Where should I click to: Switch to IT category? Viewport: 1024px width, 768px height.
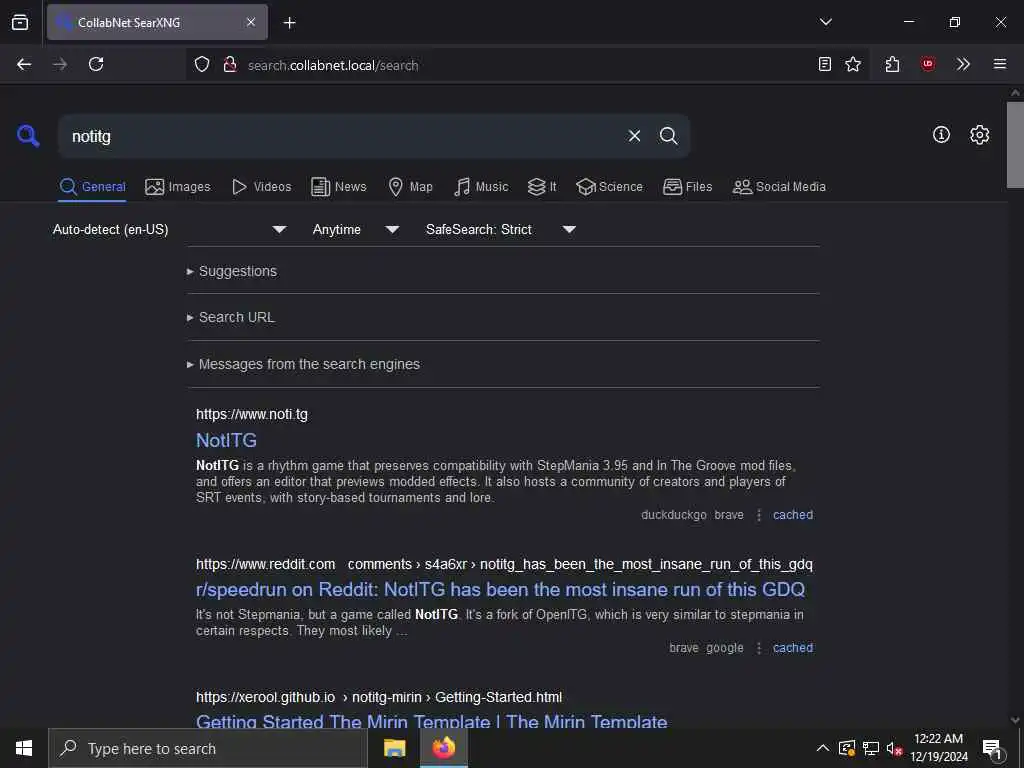tap(542, 187)
